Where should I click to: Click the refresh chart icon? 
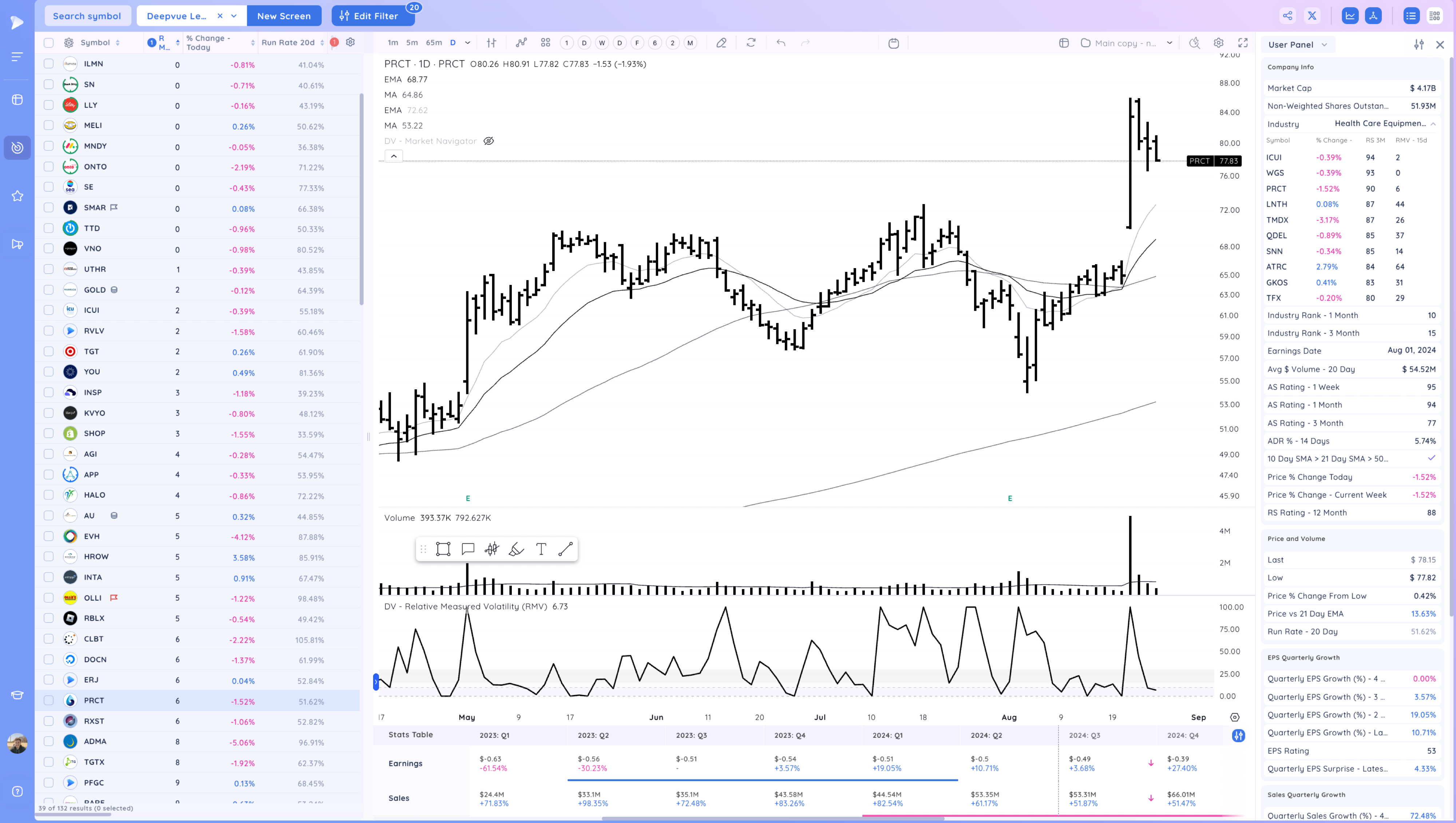(x=751, y=43)
